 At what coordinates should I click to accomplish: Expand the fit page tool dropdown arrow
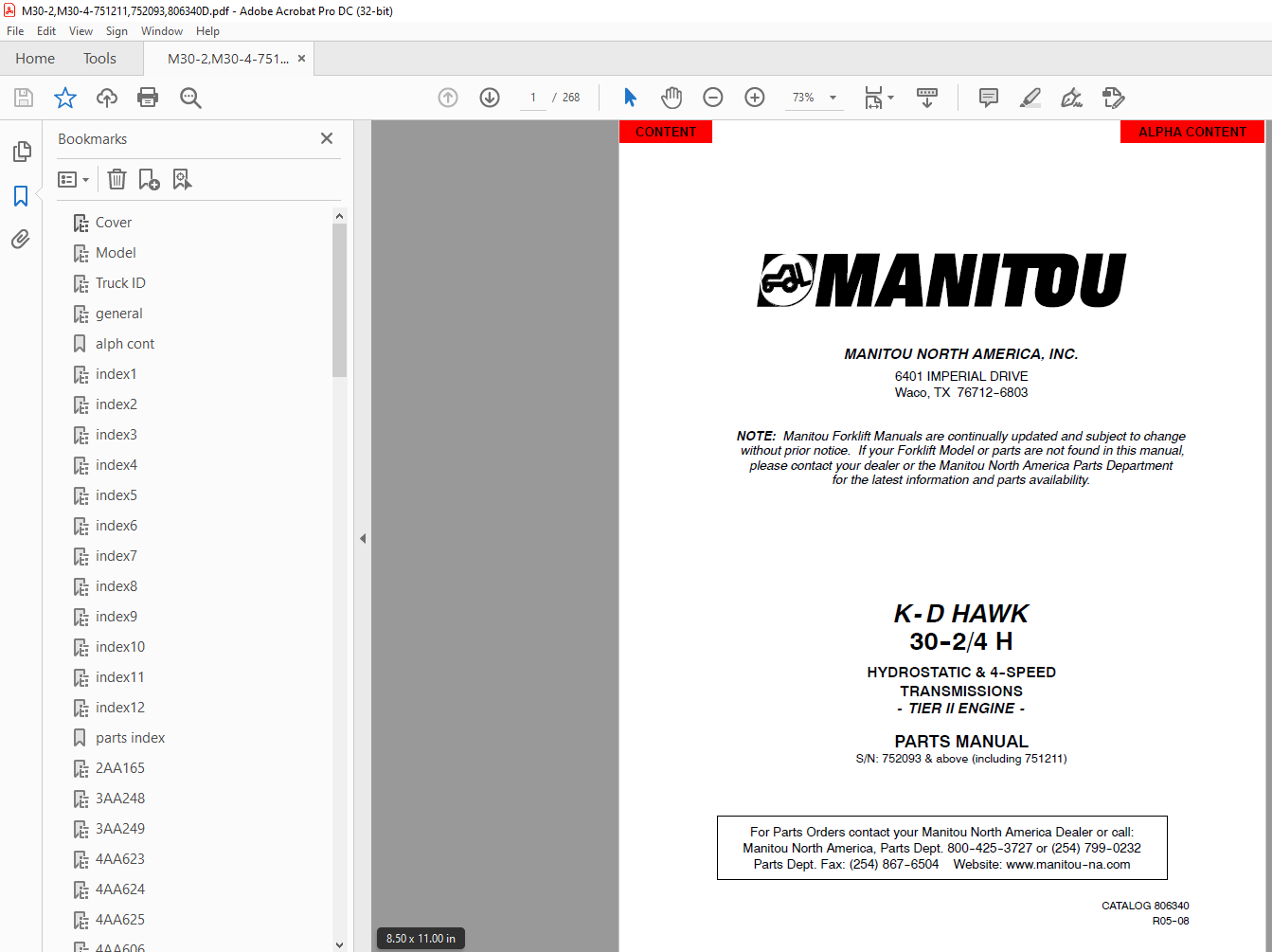[x=890, y=98]
